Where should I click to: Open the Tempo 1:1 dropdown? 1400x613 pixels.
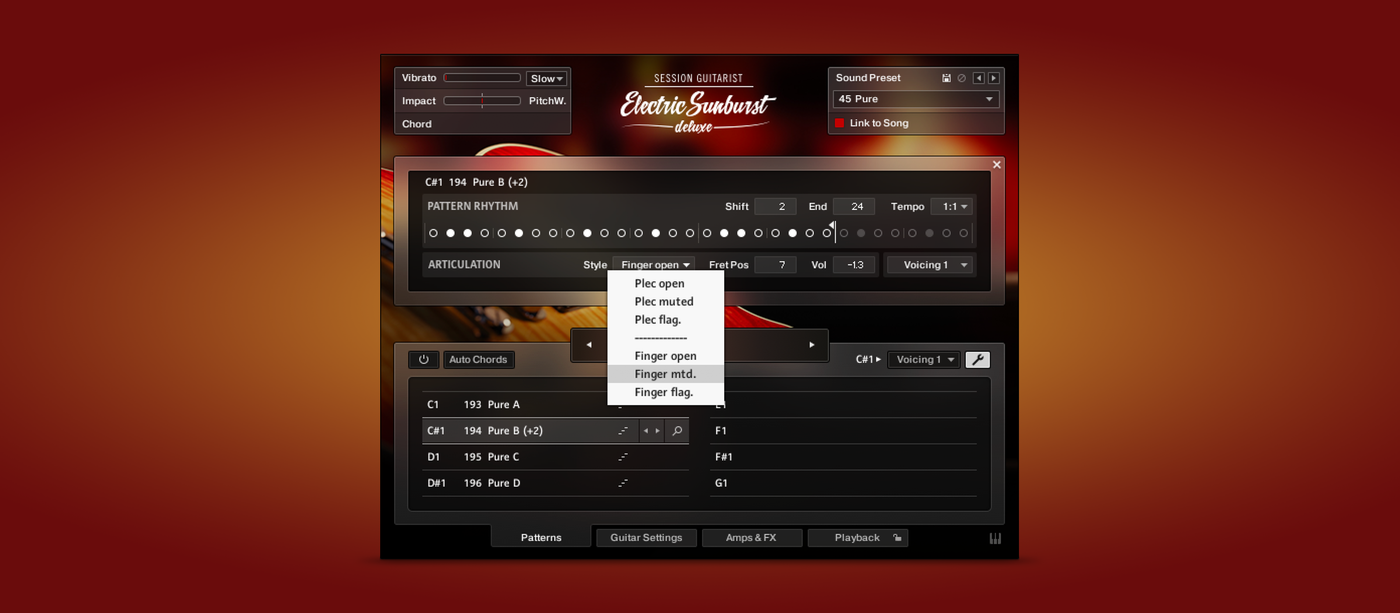[x=951, y=206]
